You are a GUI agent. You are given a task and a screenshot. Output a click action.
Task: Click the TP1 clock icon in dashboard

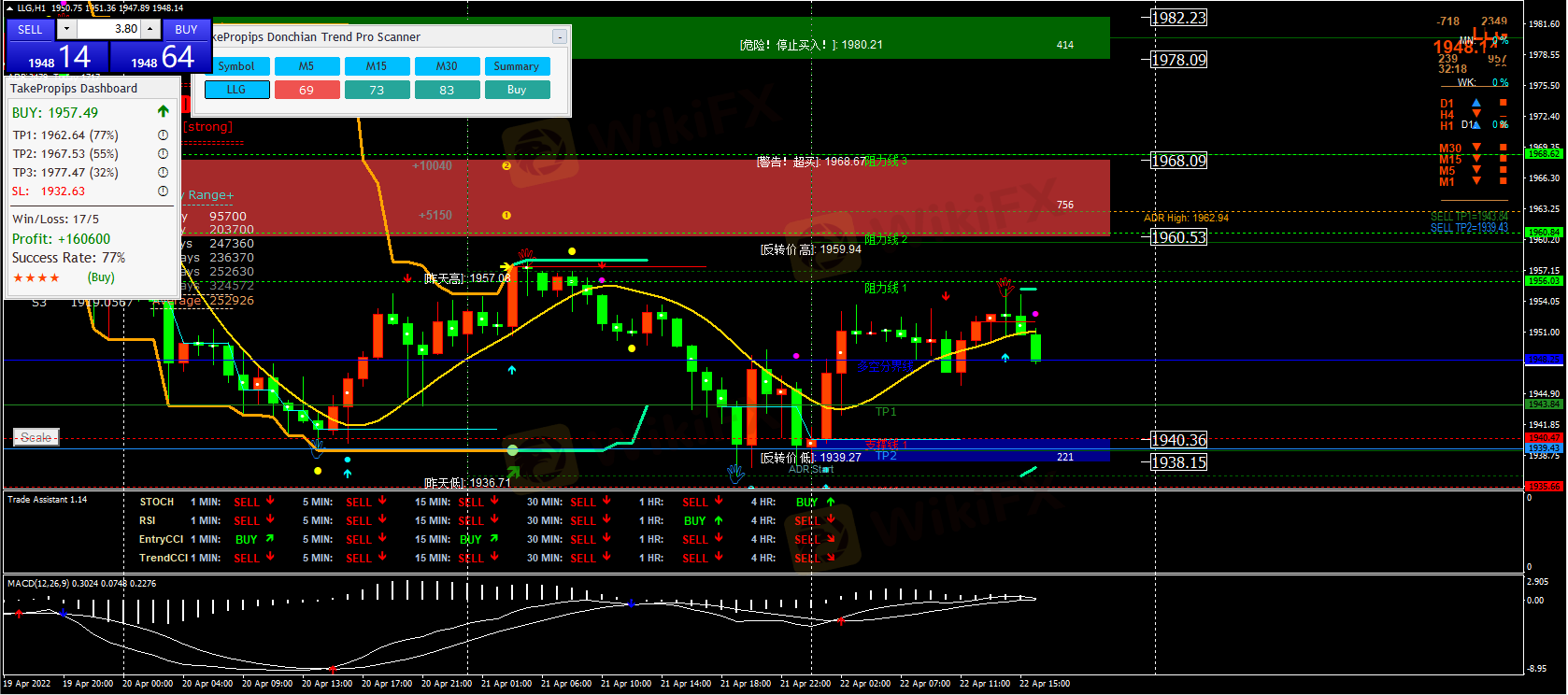pos(163,135)
